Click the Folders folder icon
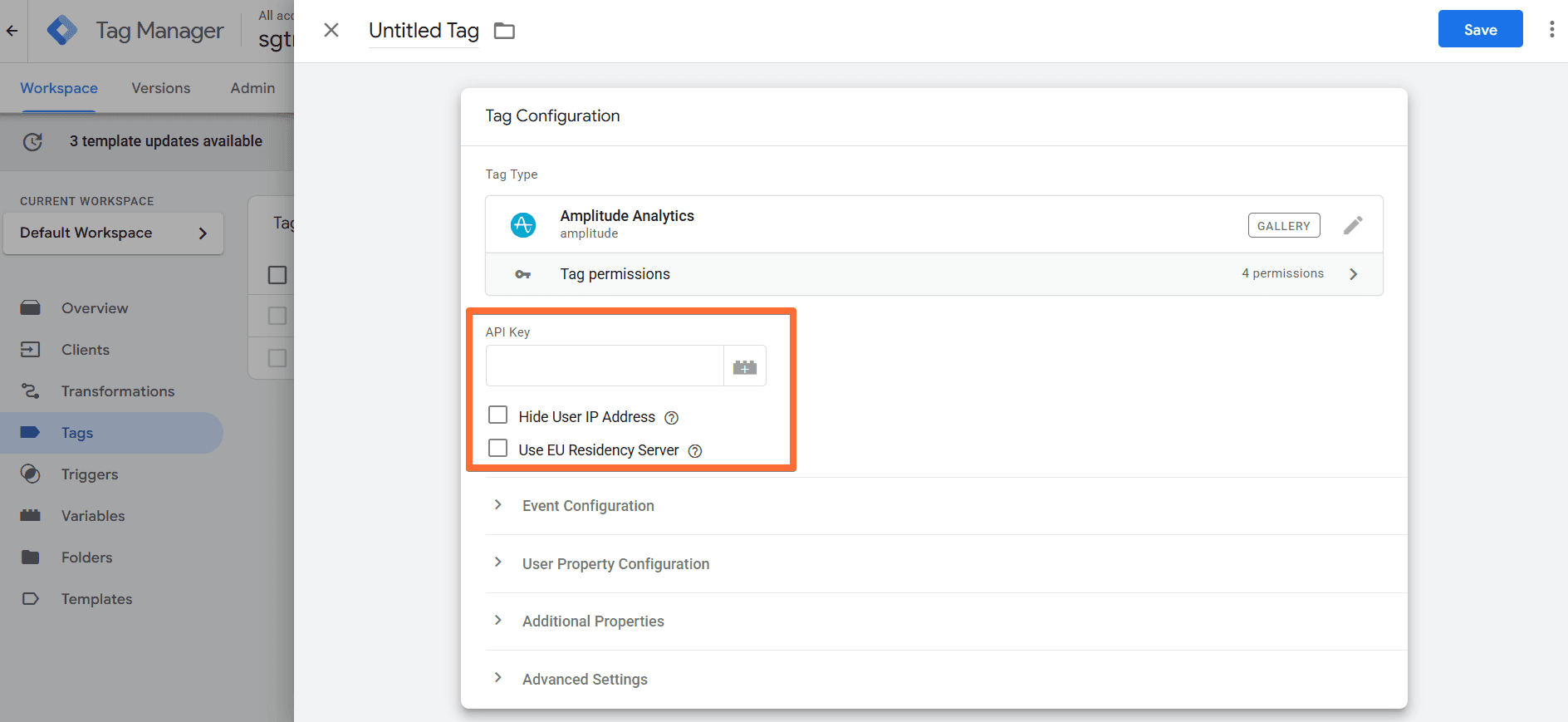1568x722 pixels. (31, 557)
